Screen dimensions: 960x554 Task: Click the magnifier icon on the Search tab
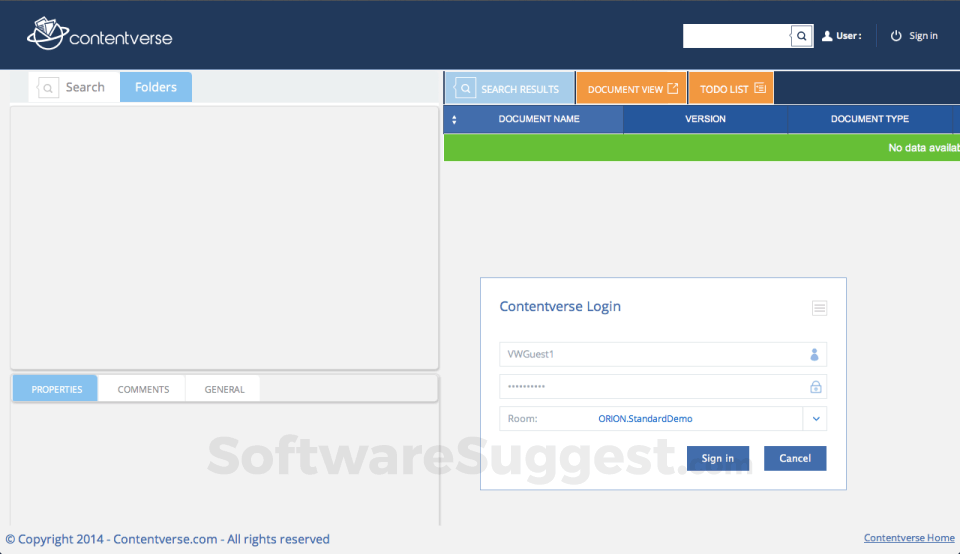click(48, 88)
